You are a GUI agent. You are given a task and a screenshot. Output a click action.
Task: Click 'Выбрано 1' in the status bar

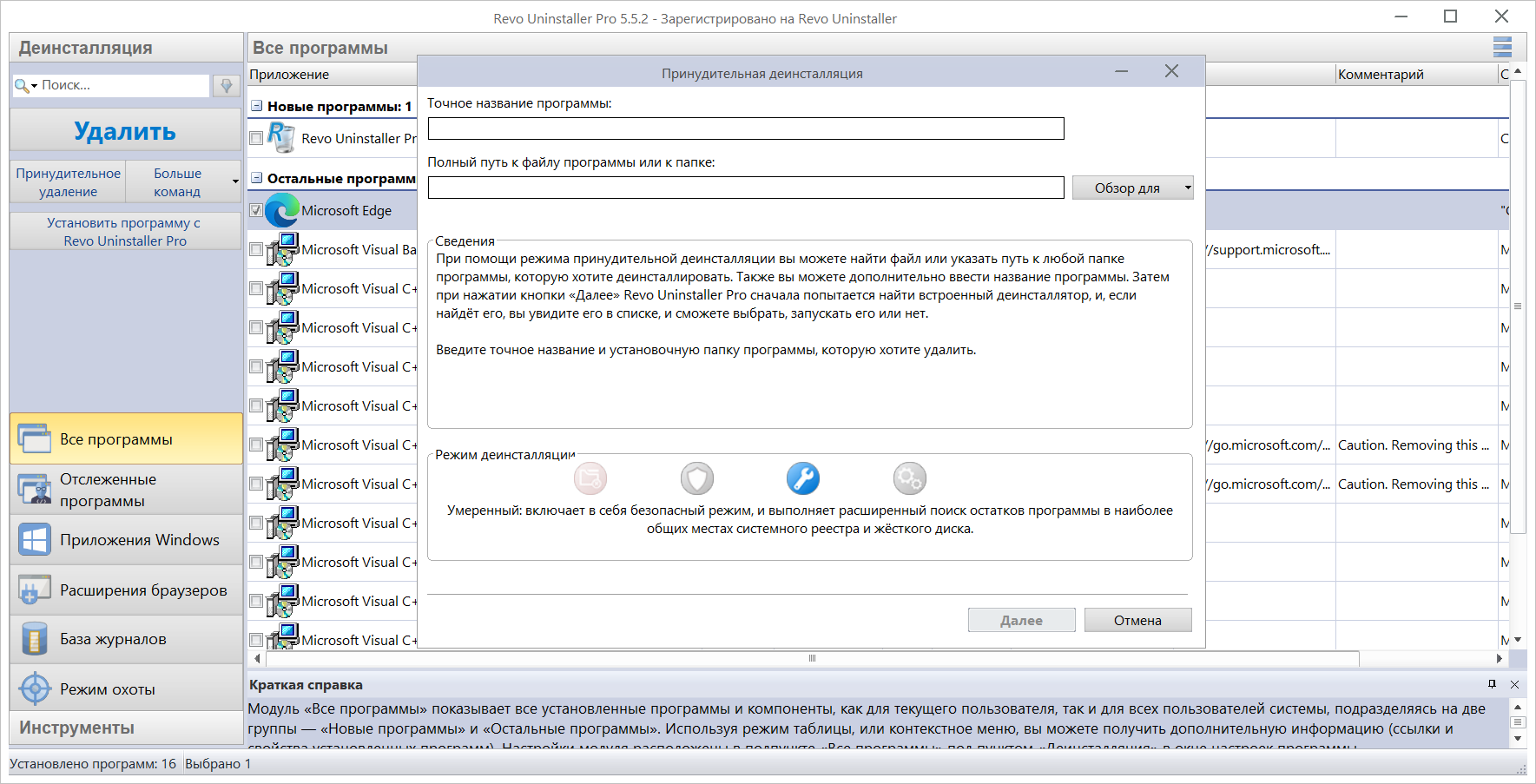(218, 764)
